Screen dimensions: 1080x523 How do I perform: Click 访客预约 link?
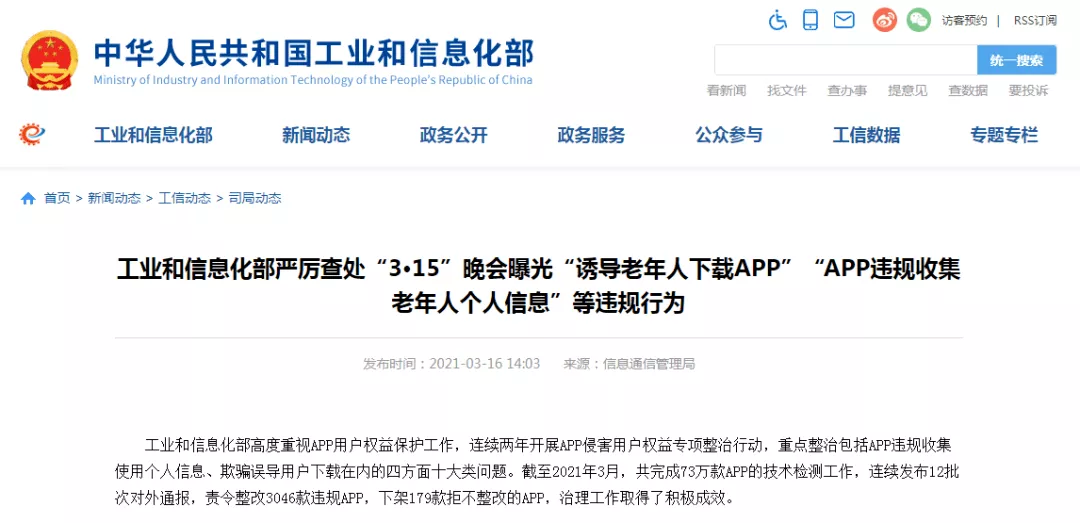pyautogui.click(x=964, y=21)
